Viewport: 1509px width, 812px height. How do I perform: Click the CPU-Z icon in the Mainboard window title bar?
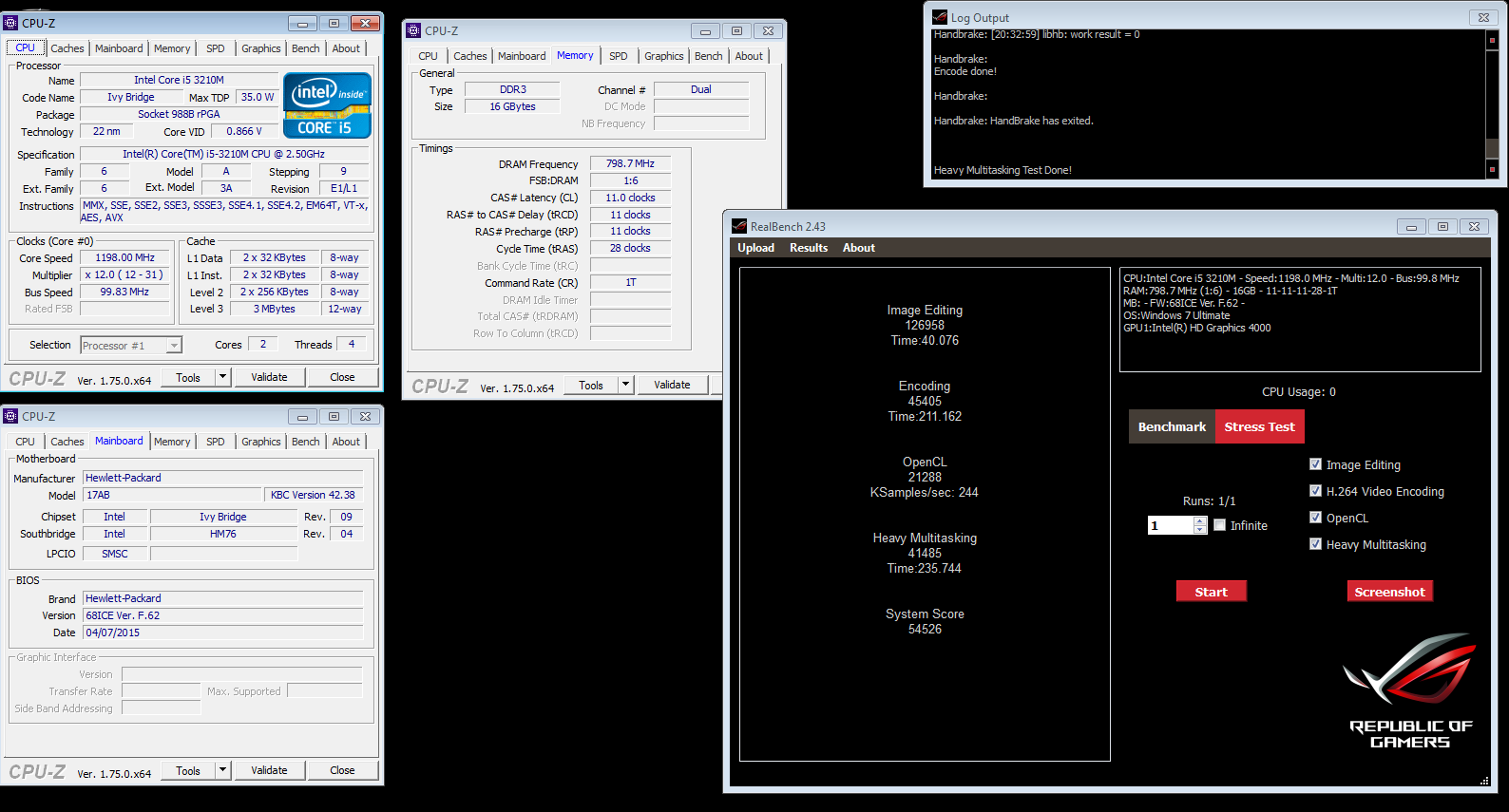coord(11,416)
